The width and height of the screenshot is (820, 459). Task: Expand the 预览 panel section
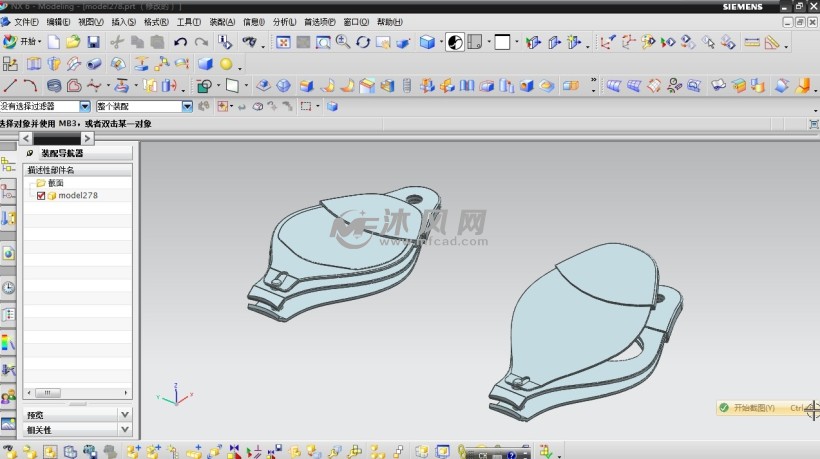pyautogui.click(x=124, y=414)
